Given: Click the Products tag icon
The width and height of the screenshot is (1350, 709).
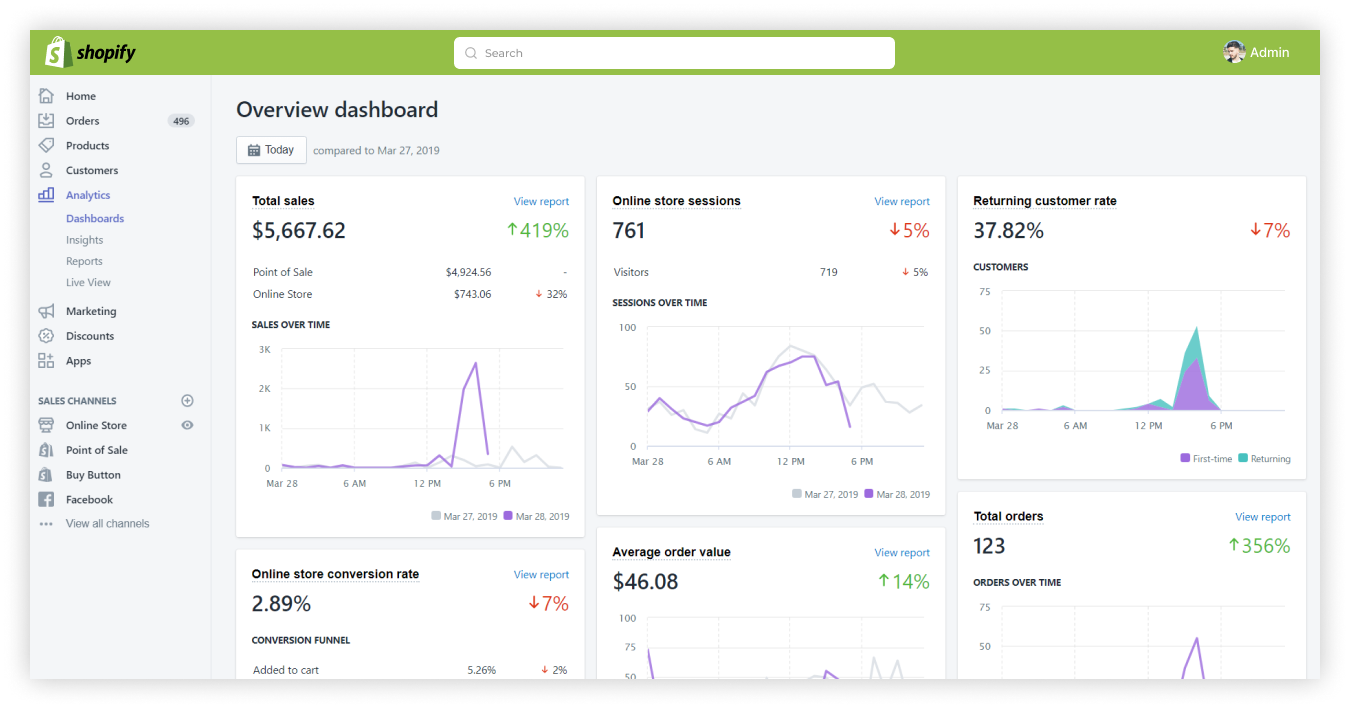Looking at the screenshot, I should [x=46, y=145].
